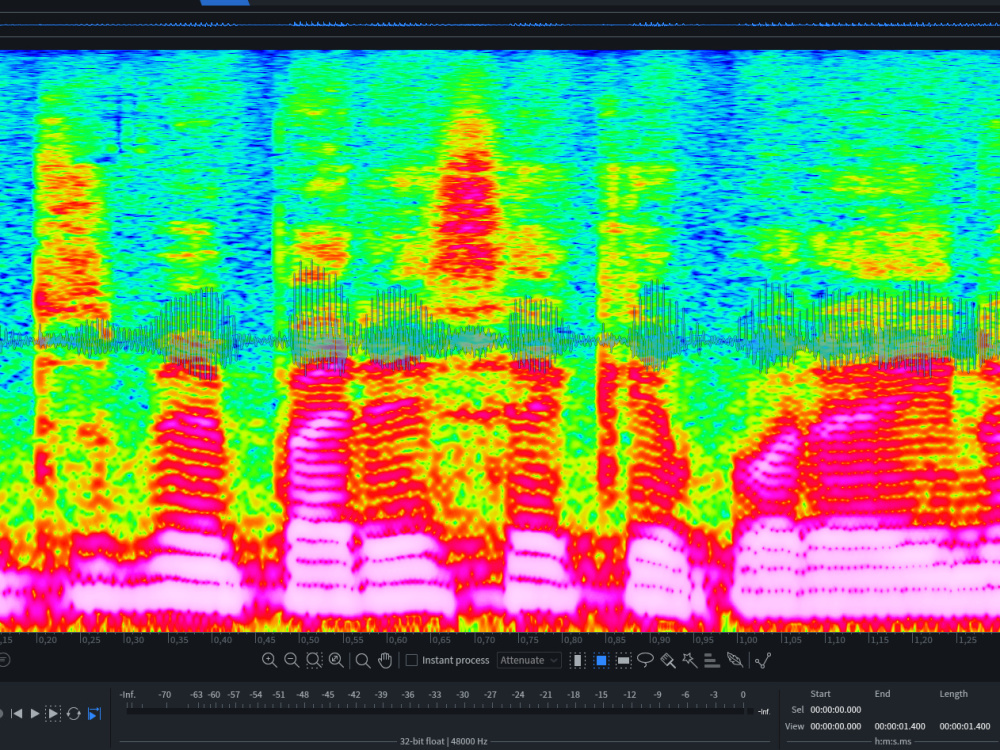Click 0,75 on the time ruler

point(528,640)
